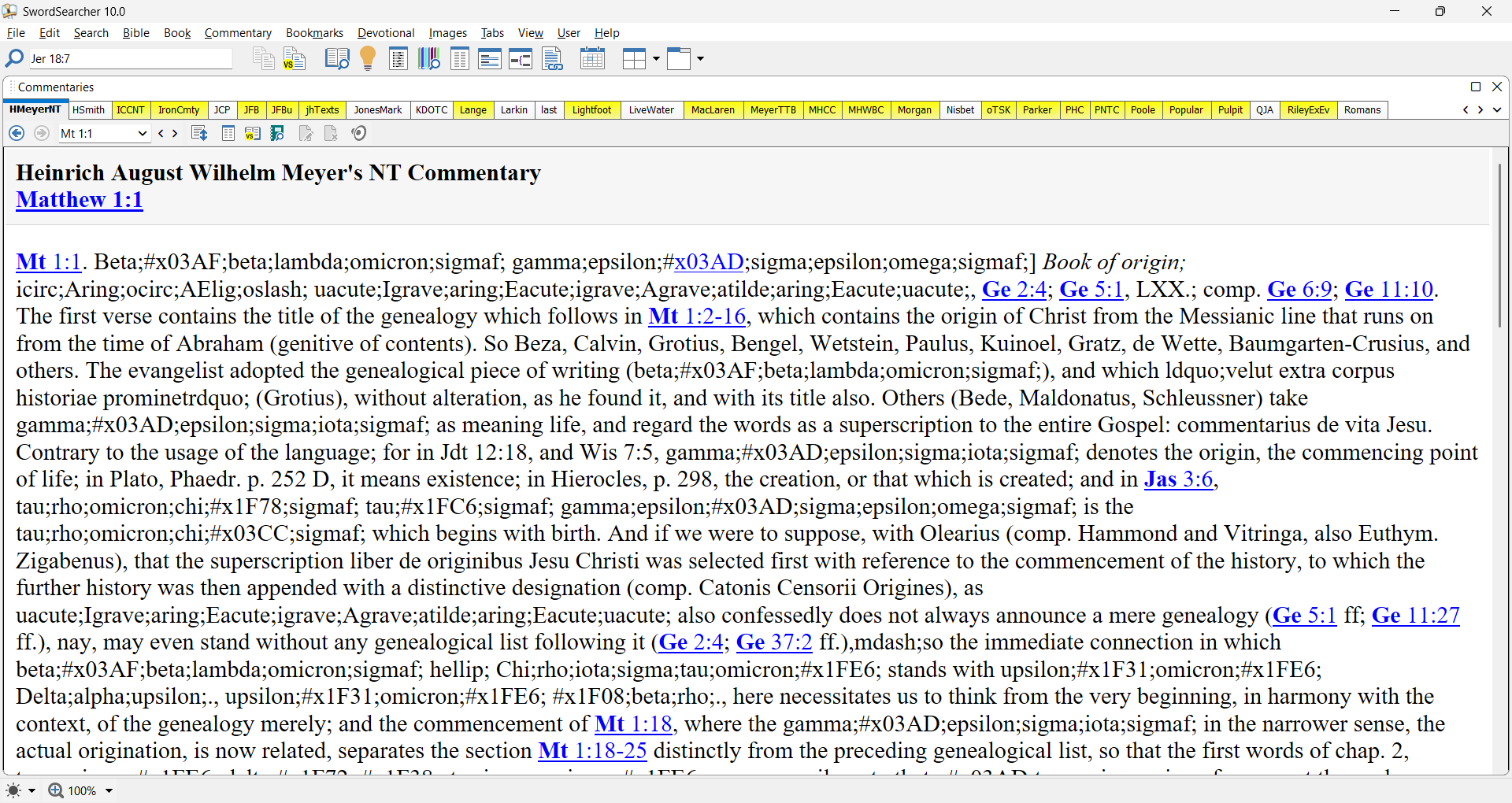Open the library search books icon
The height and width of the screenshot is (803, 1512).
coord(429,58)
